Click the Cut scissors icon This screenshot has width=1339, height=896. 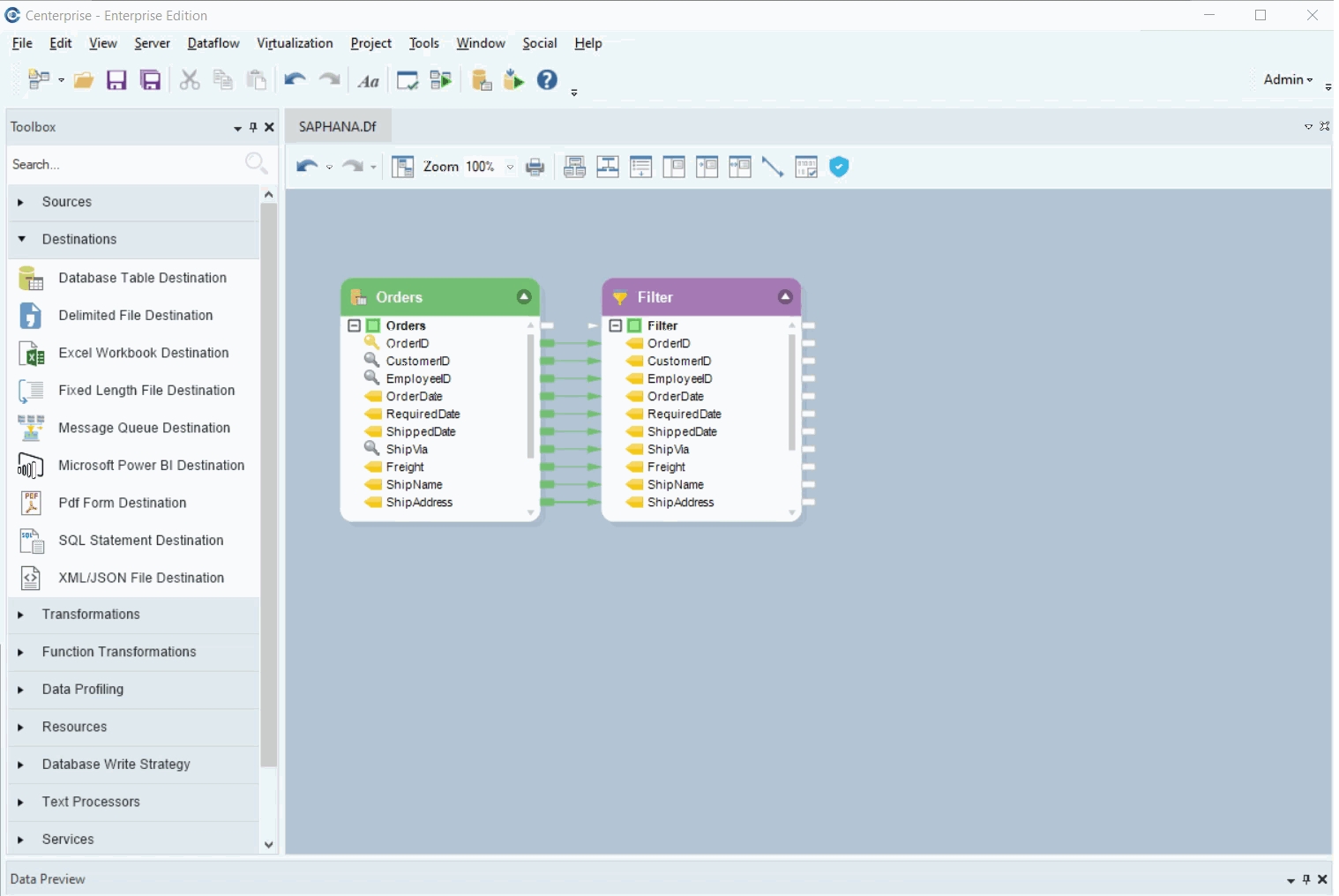point(190,80)
